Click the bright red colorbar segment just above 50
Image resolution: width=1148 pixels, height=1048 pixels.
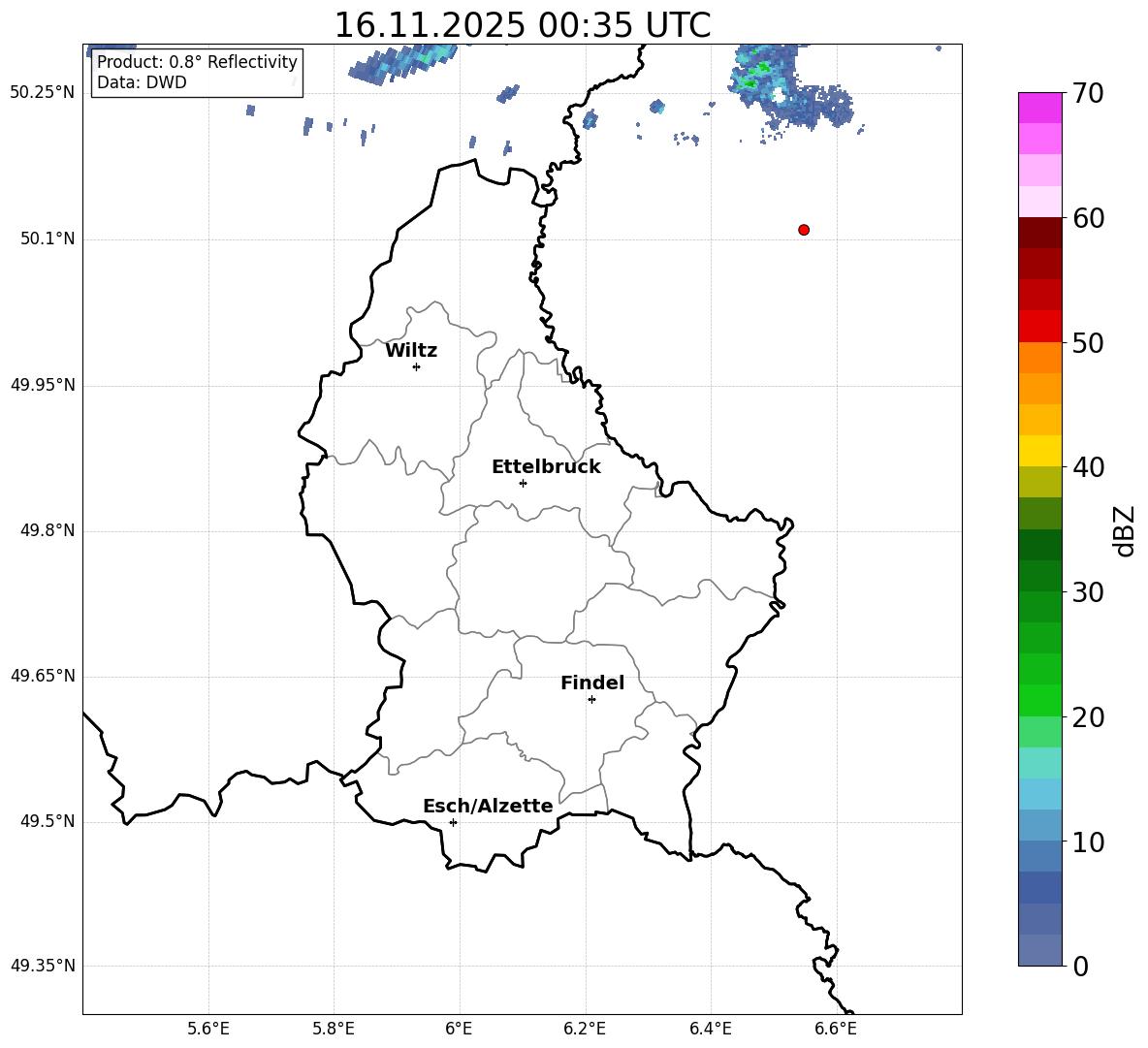point(1039,327)
